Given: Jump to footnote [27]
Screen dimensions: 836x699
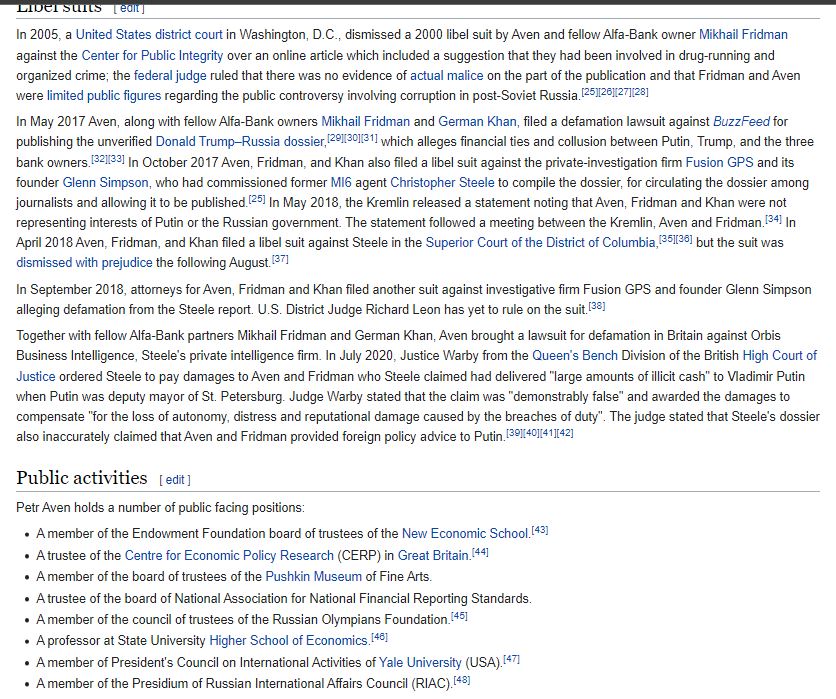Looking at the screenshot, I should pyautogui.click(x=623, y=92).
